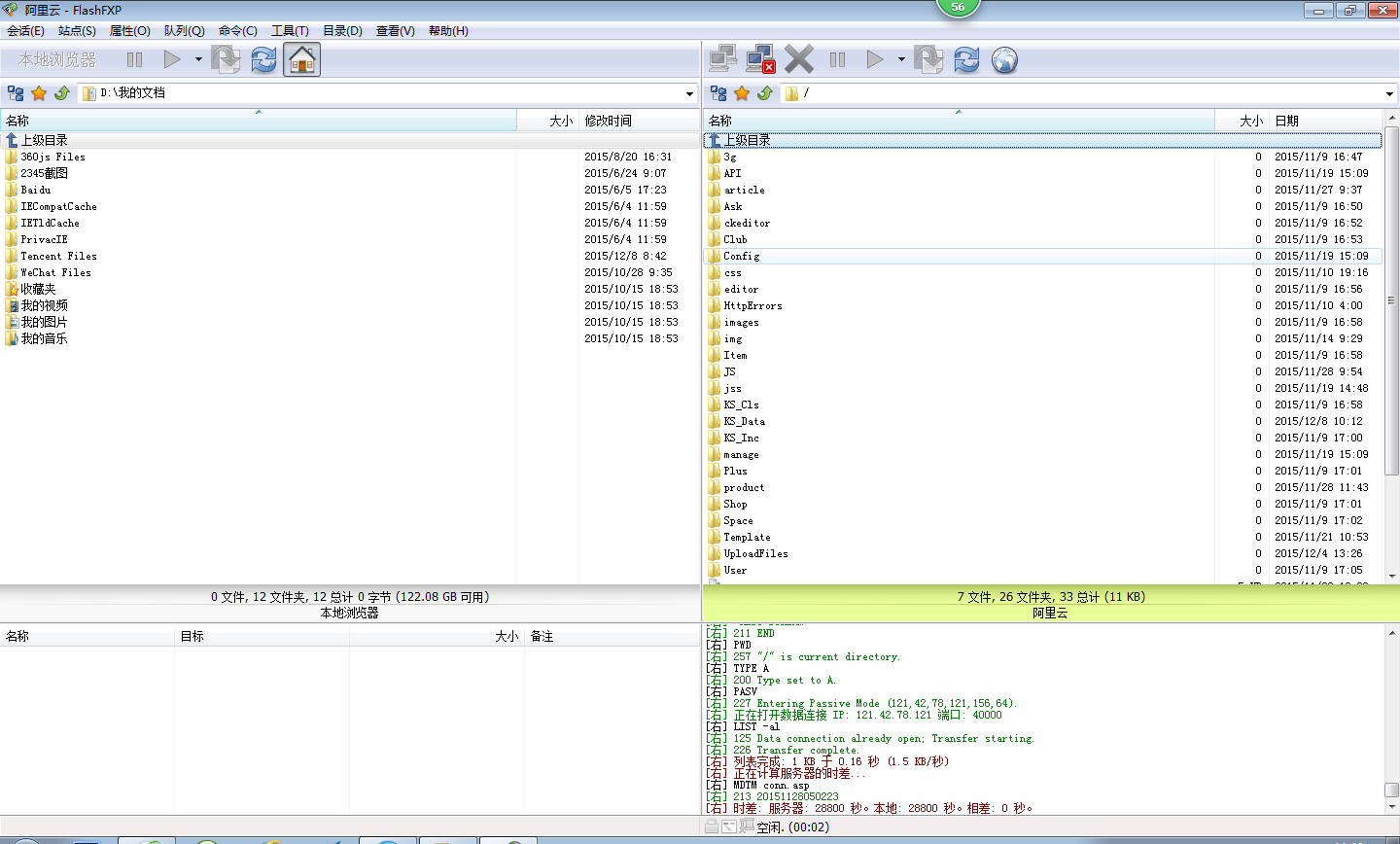Select the 收藏夹 folder

click(x=38, y=289)
